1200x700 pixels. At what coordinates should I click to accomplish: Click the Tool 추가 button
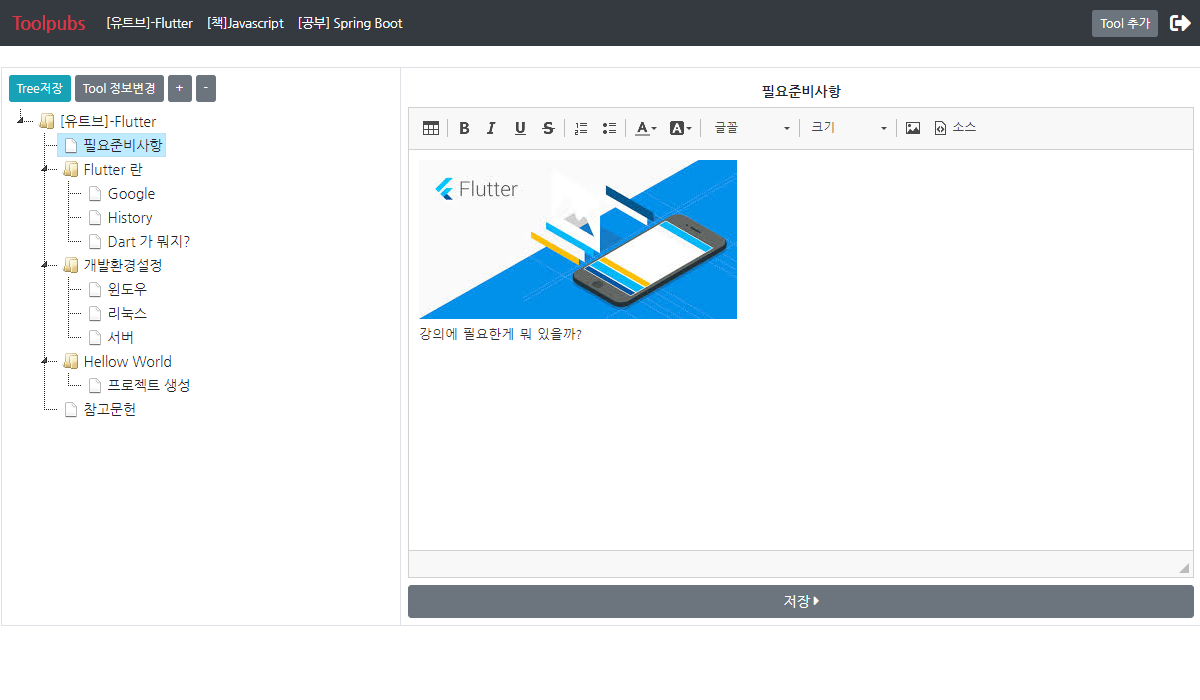click(x=1125, y=23)
